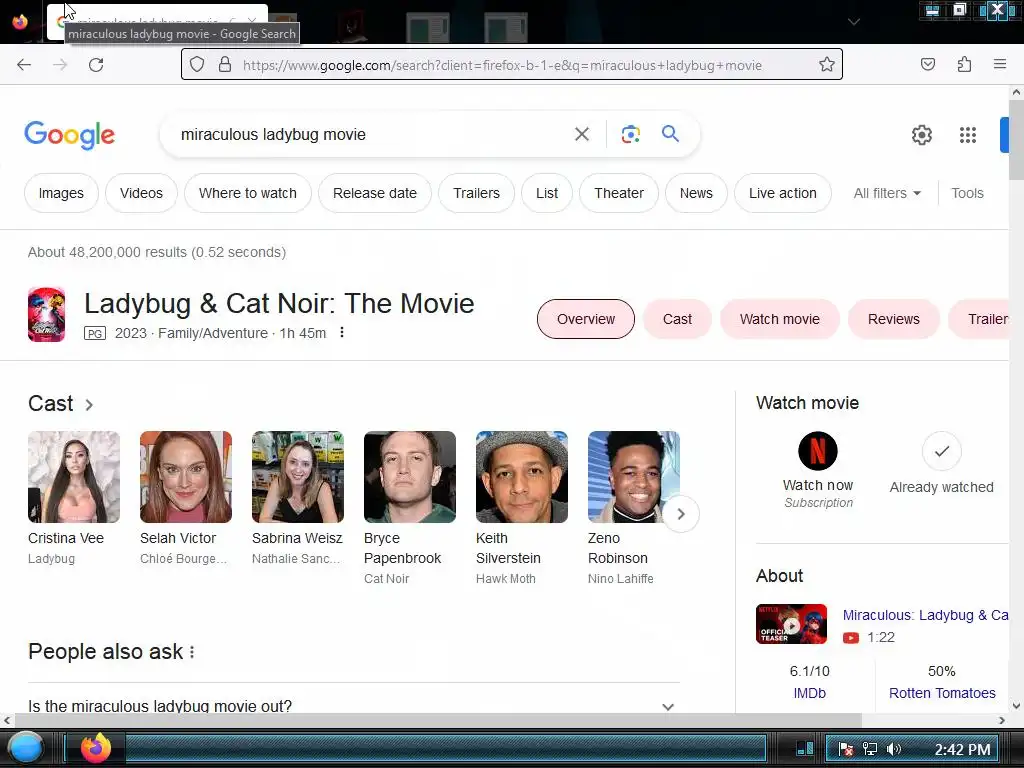This screenshot has width=1024, height=768.
Task: Click the network tray icon
Action: pyautogui.click(x=870, y=749)
